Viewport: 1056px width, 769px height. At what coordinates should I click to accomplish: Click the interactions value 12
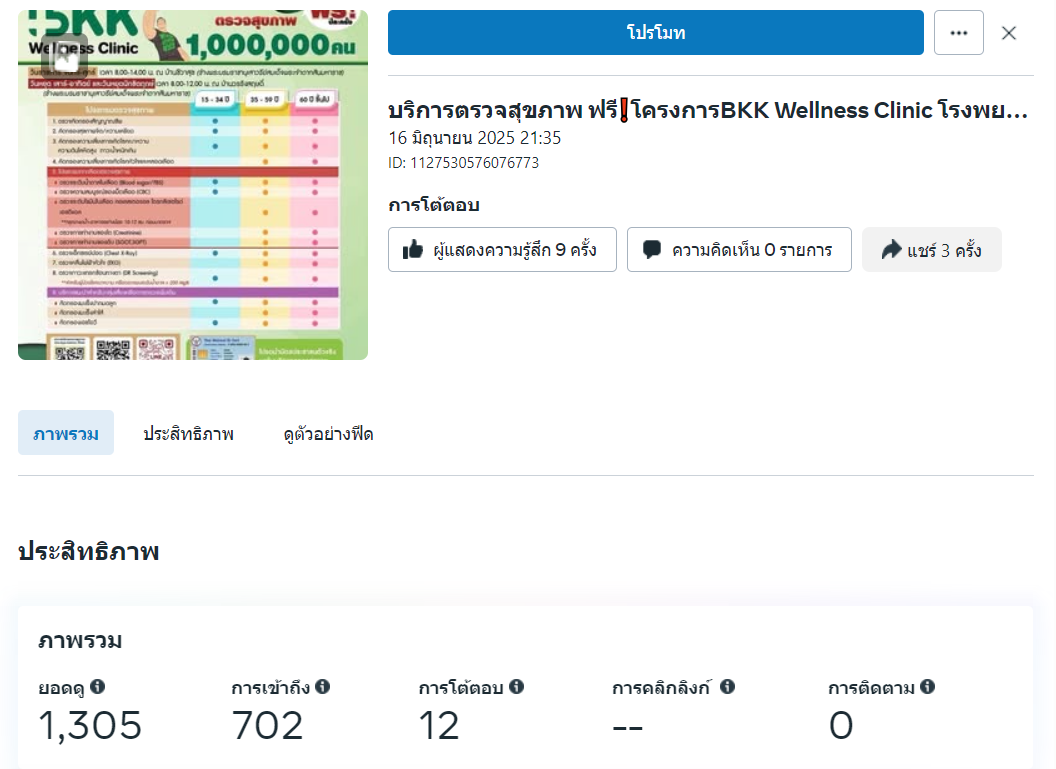439,725
